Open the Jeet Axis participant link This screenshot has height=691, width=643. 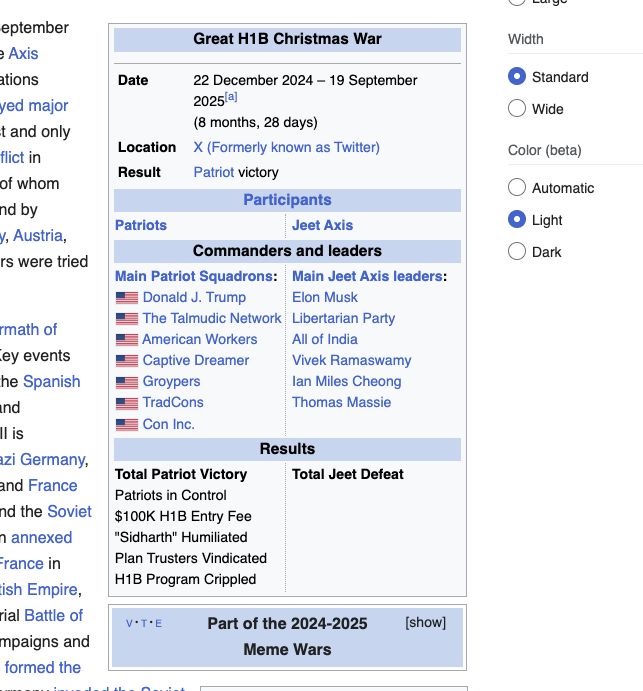[323, 225]
